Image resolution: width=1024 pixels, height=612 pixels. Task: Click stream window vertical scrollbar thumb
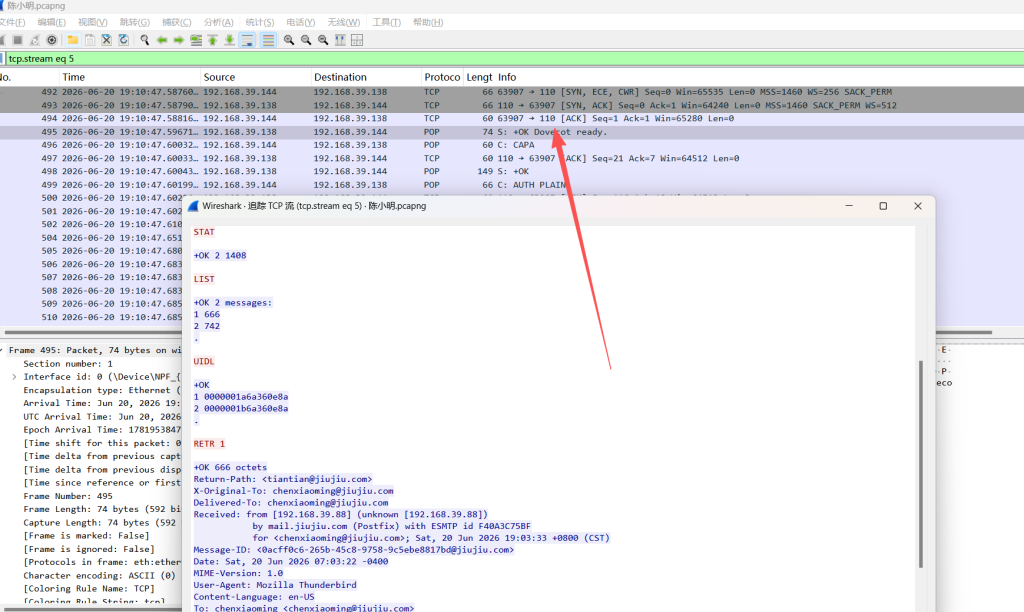(x=921, y=464)
